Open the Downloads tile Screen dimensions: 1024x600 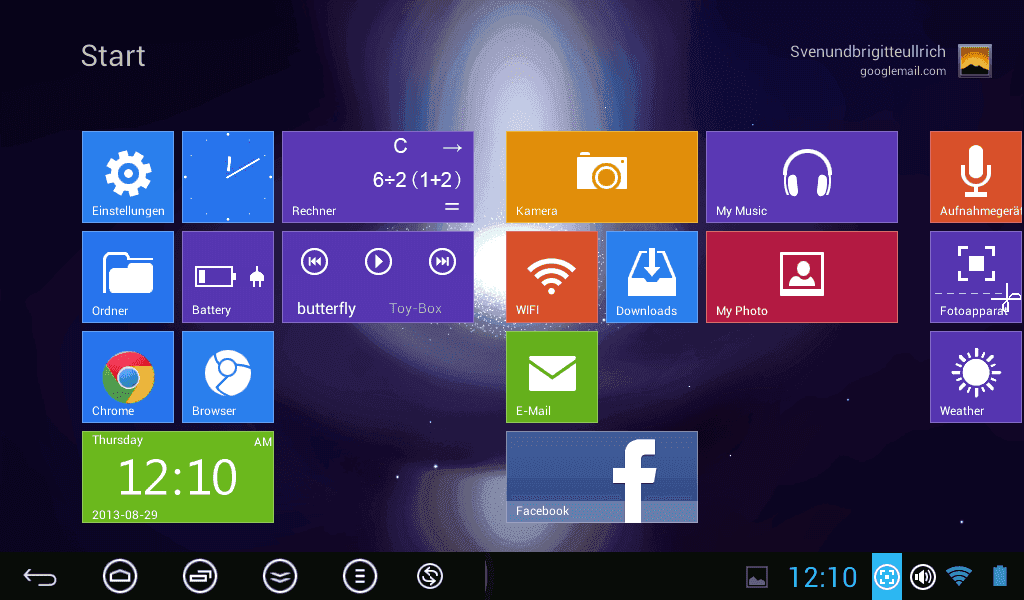652,277
